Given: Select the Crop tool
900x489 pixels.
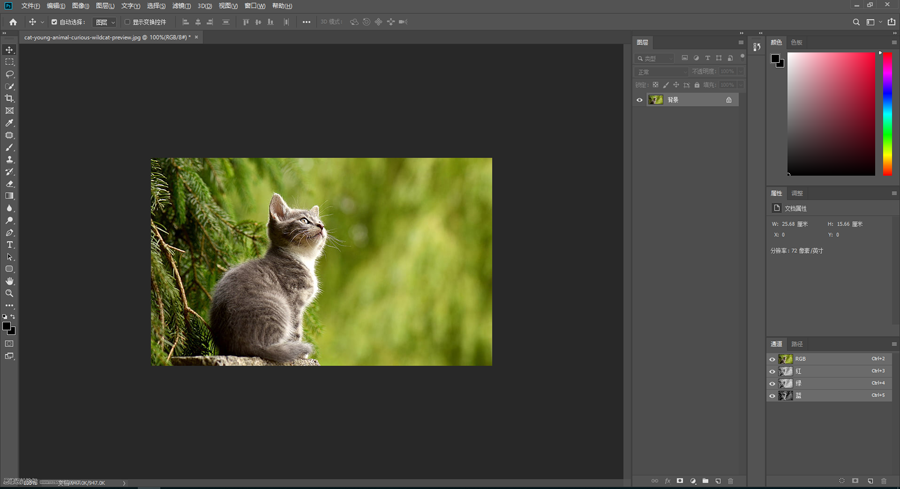Looking at the screenshot, I should [10, 99].
